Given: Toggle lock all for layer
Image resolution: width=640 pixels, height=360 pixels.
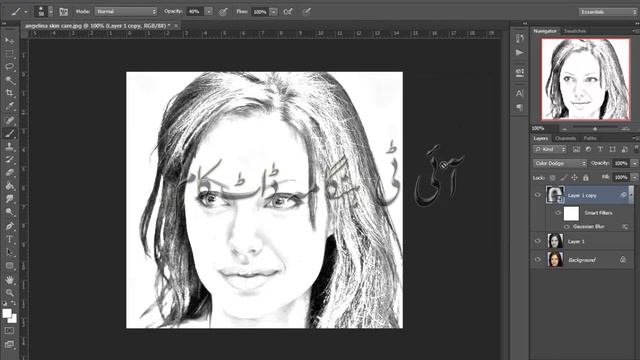Looking at the screenshot, I should coord(586,178).
